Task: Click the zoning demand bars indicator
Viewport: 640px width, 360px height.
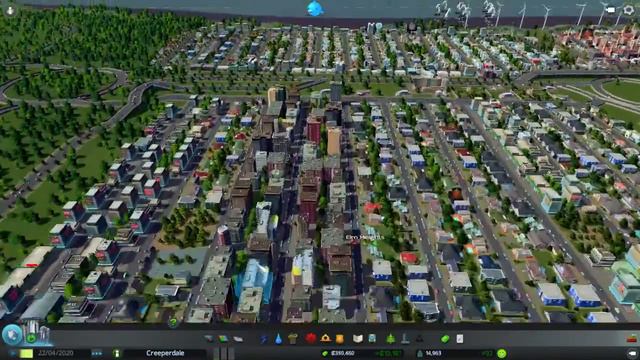Action: click(224, 353)
